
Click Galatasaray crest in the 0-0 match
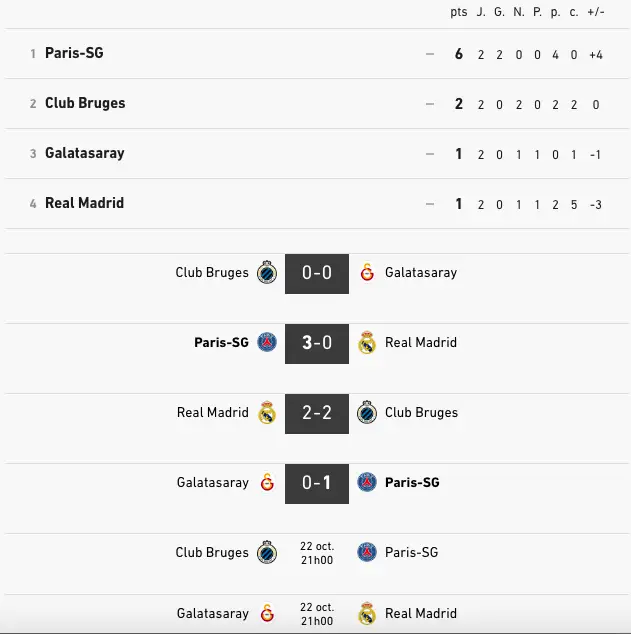(367, 272)
